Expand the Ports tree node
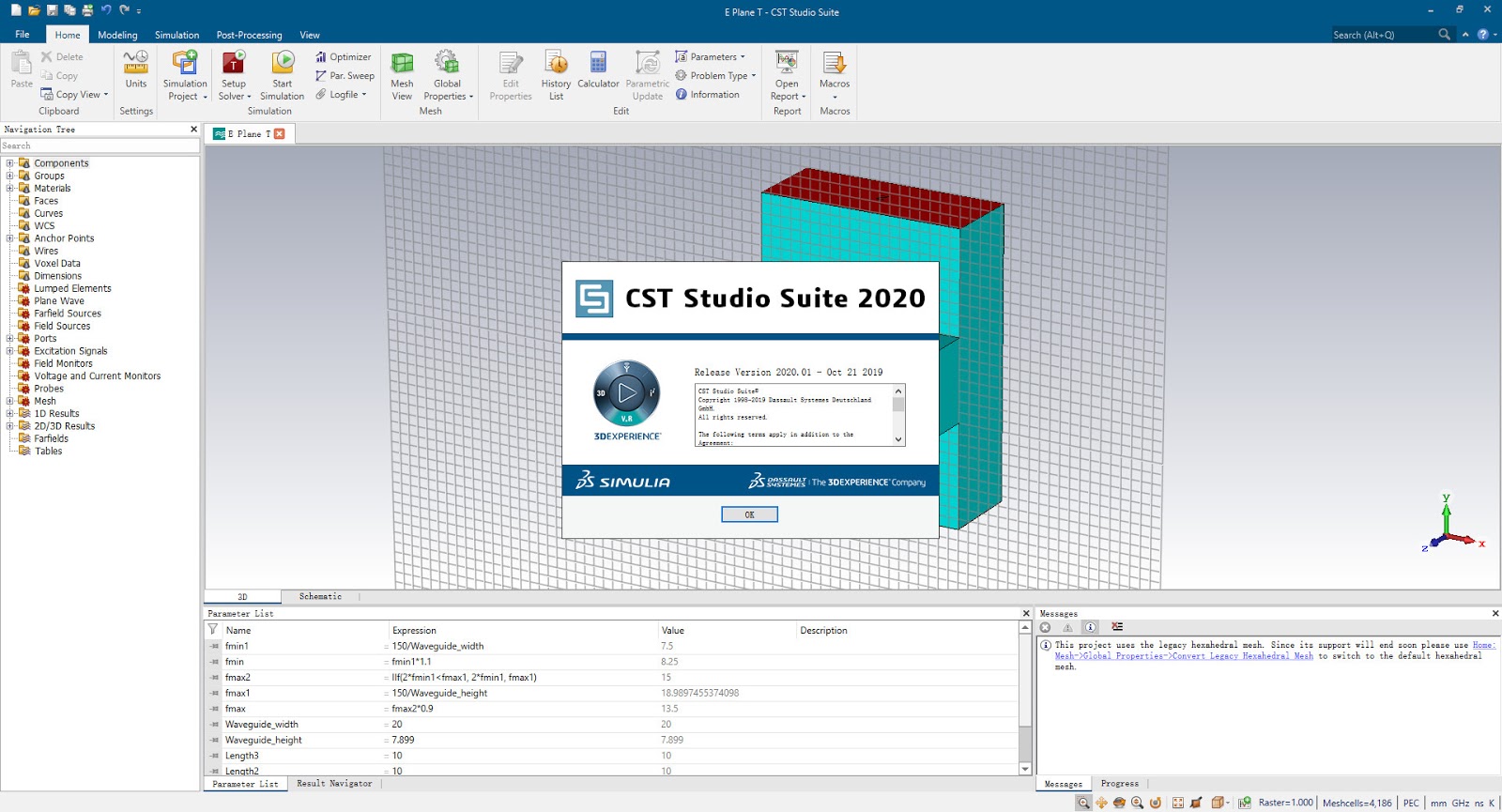This screenshot has width=1502, height=812. tap(9, 339)
